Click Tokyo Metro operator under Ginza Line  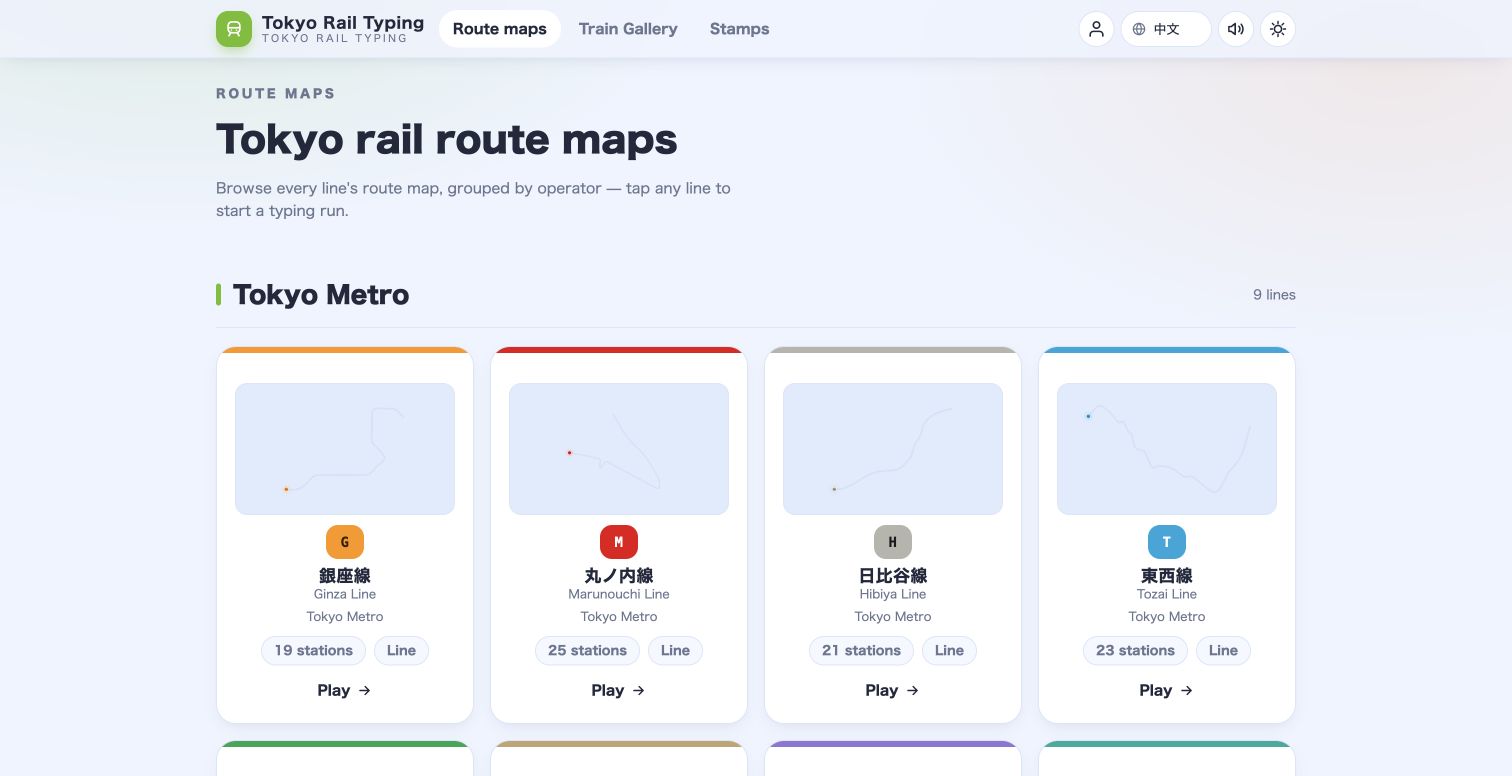345,616
